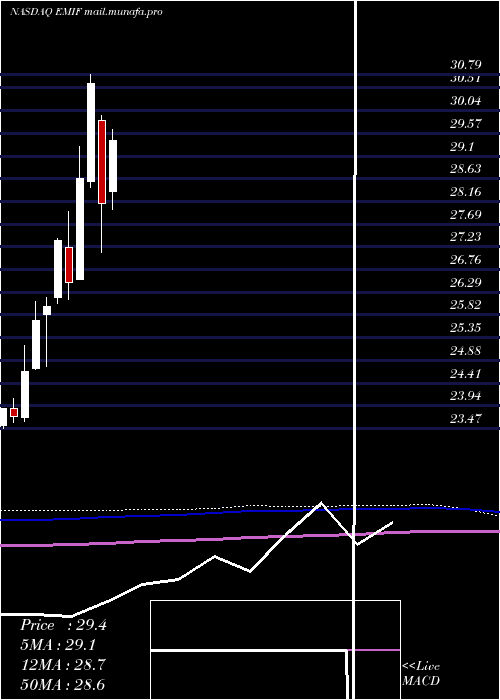Click the 27.23 price axis label

tap(466, 237)
